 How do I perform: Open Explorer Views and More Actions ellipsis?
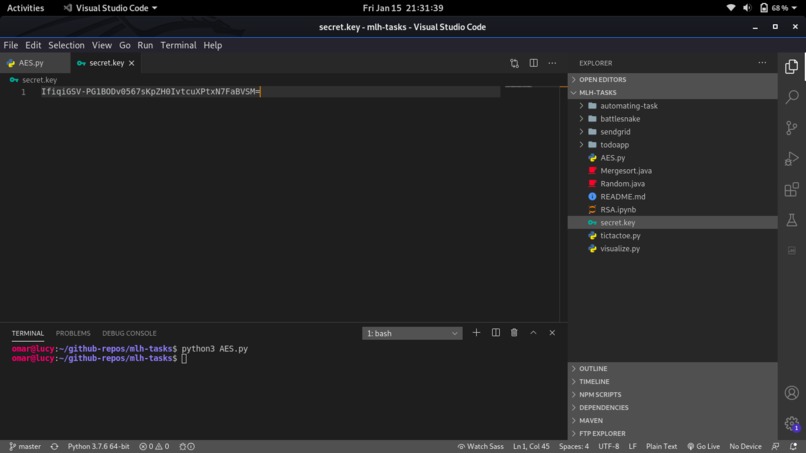pyautogui.click(x=762, y=63)
